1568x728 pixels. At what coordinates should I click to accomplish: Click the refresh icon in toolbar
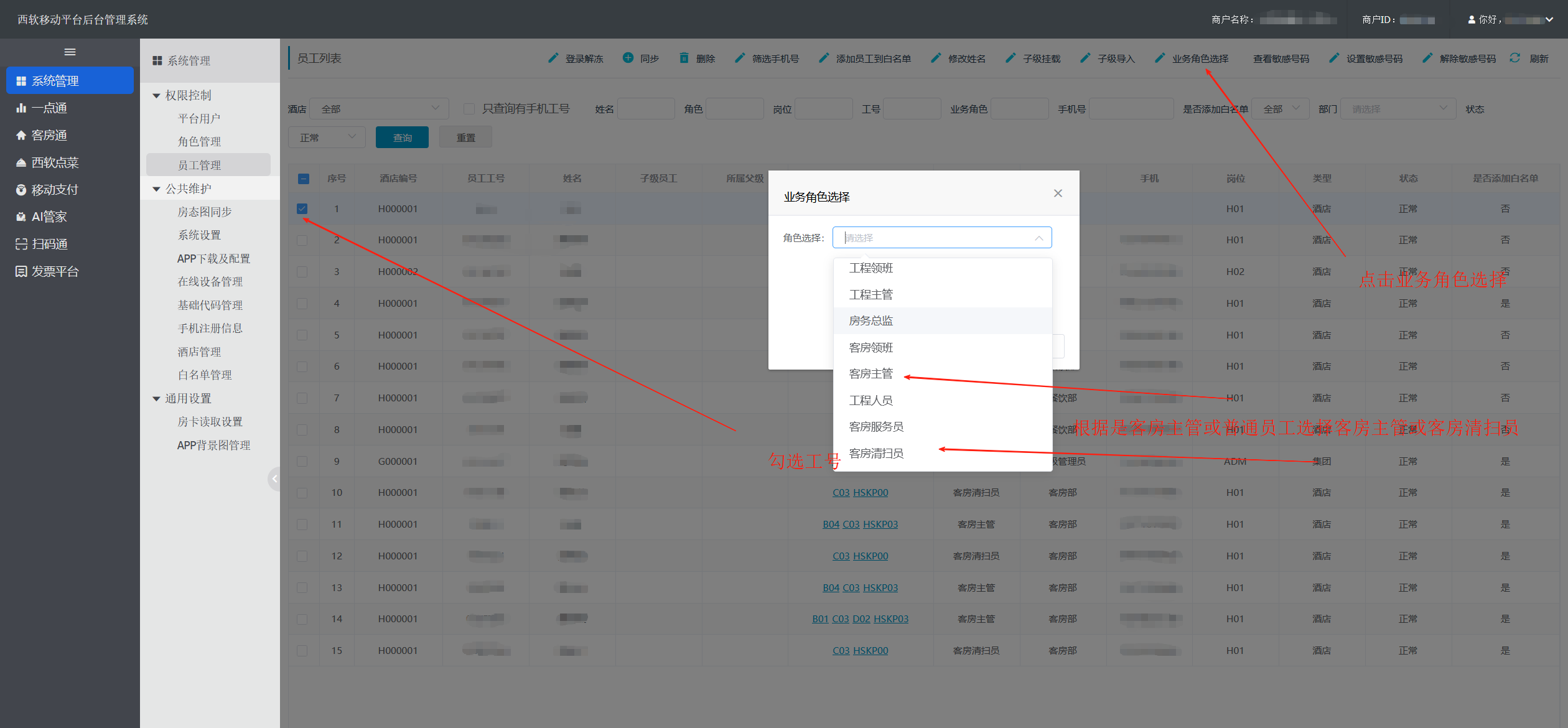[x=1515, y=58]
